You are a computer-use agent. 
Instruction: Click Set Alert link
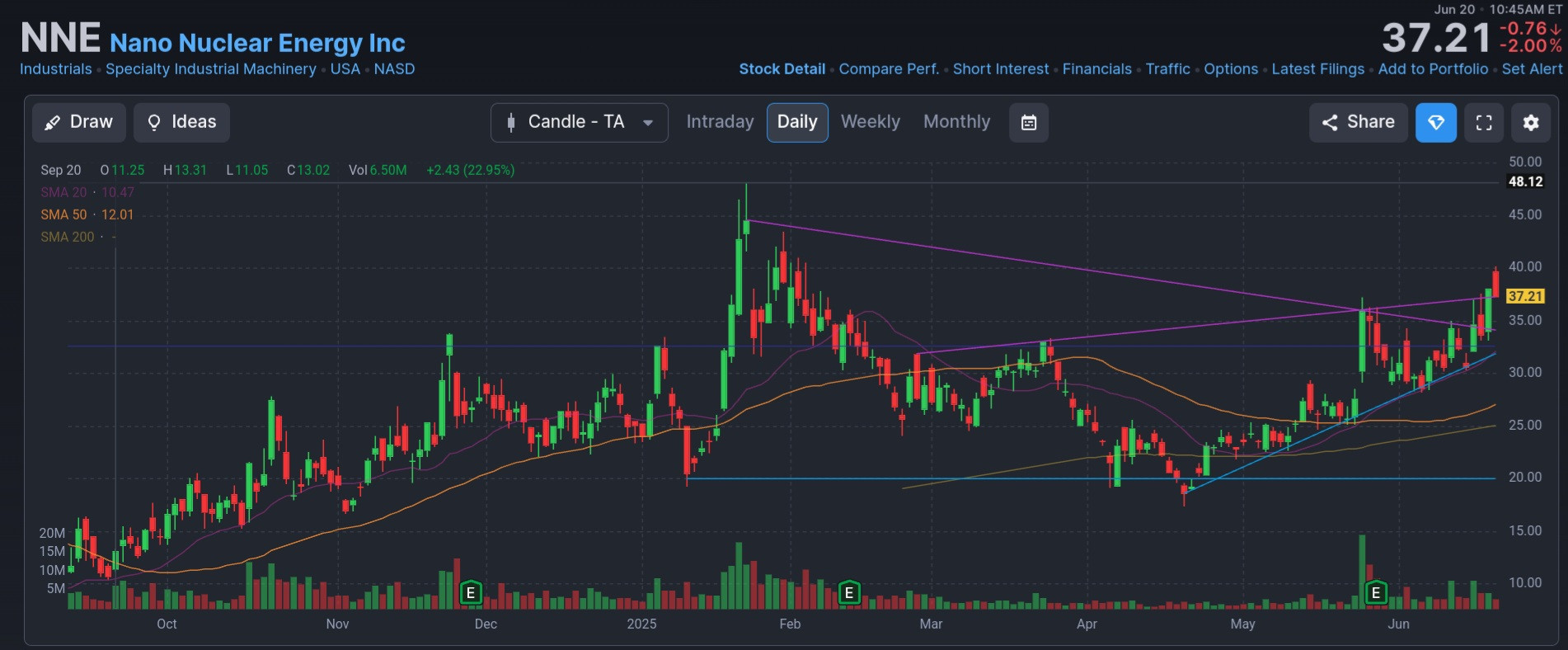click(x=1532, y=69)
